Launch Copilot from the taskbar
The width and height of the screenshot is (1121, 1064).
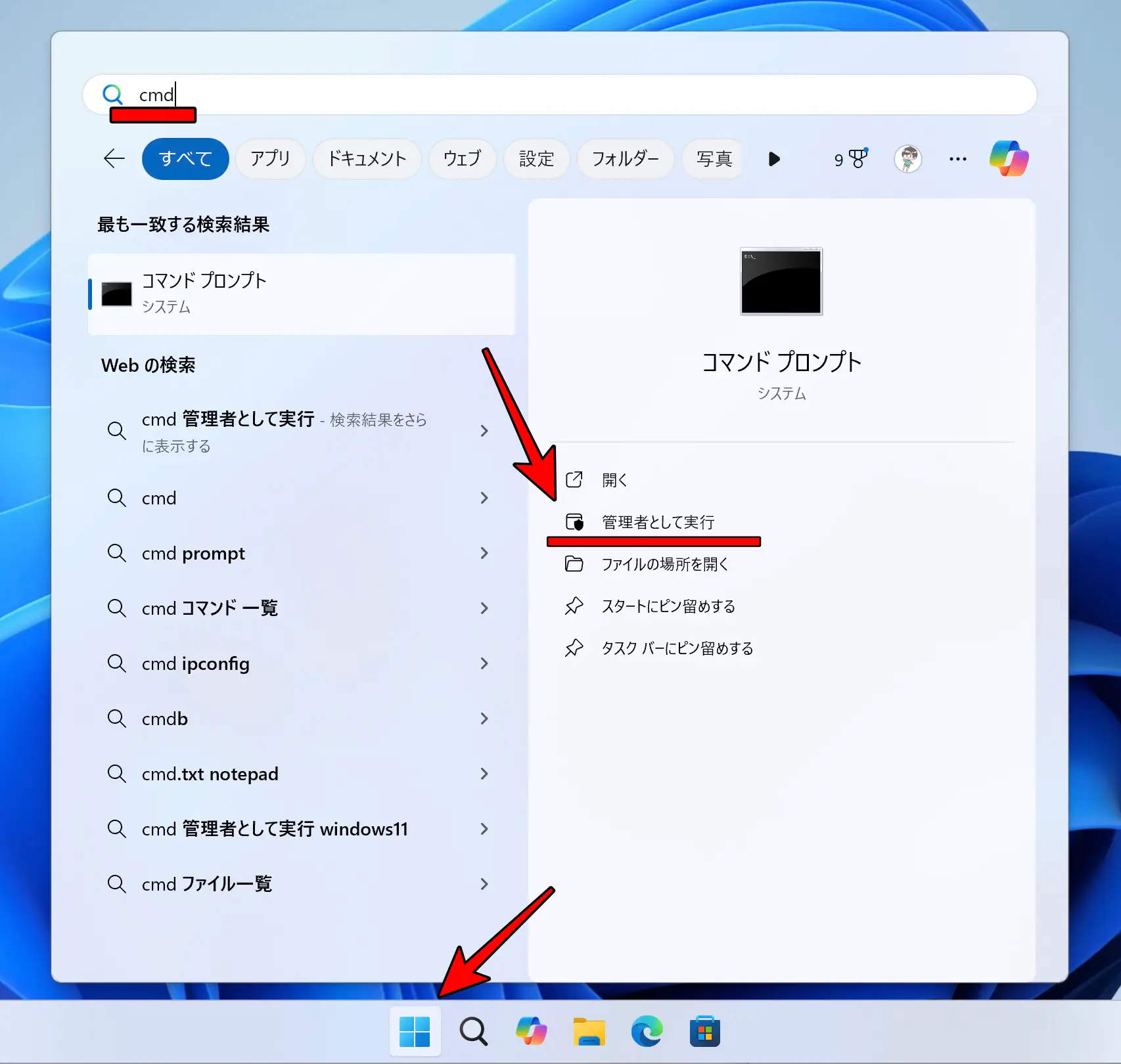click(x=531, y=1031)
